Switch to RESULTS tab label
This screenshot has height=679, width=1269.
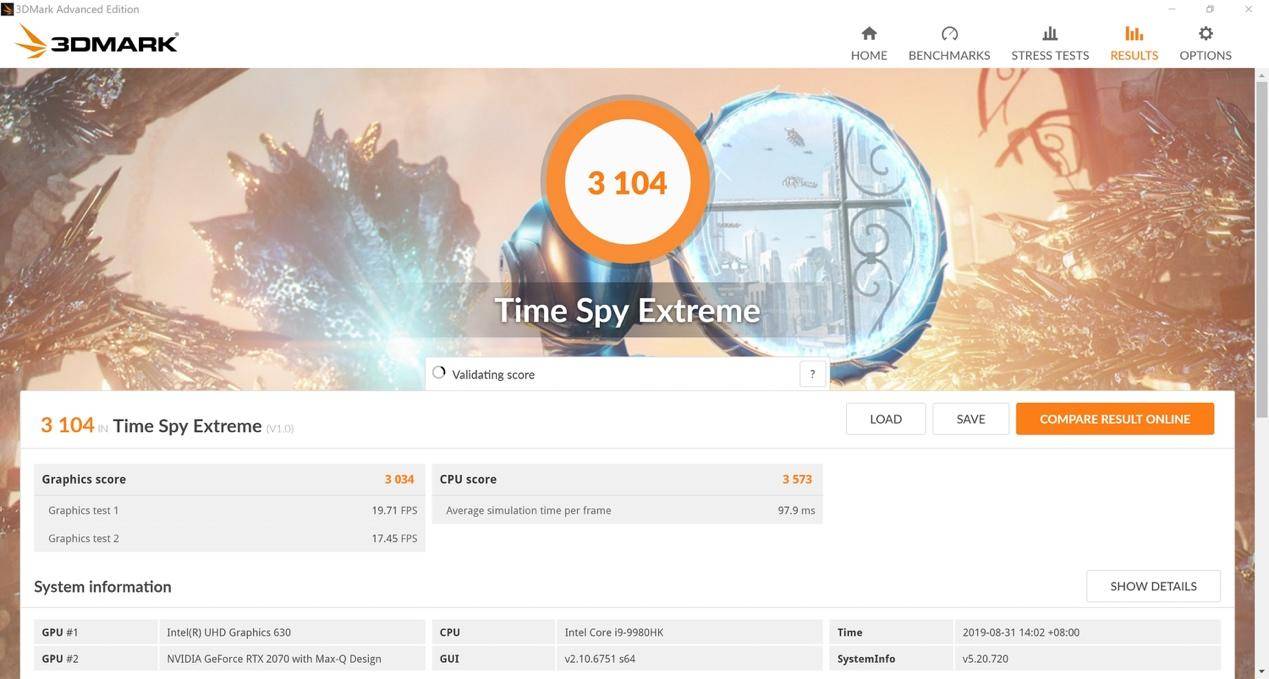click(x=1134, y=55)
